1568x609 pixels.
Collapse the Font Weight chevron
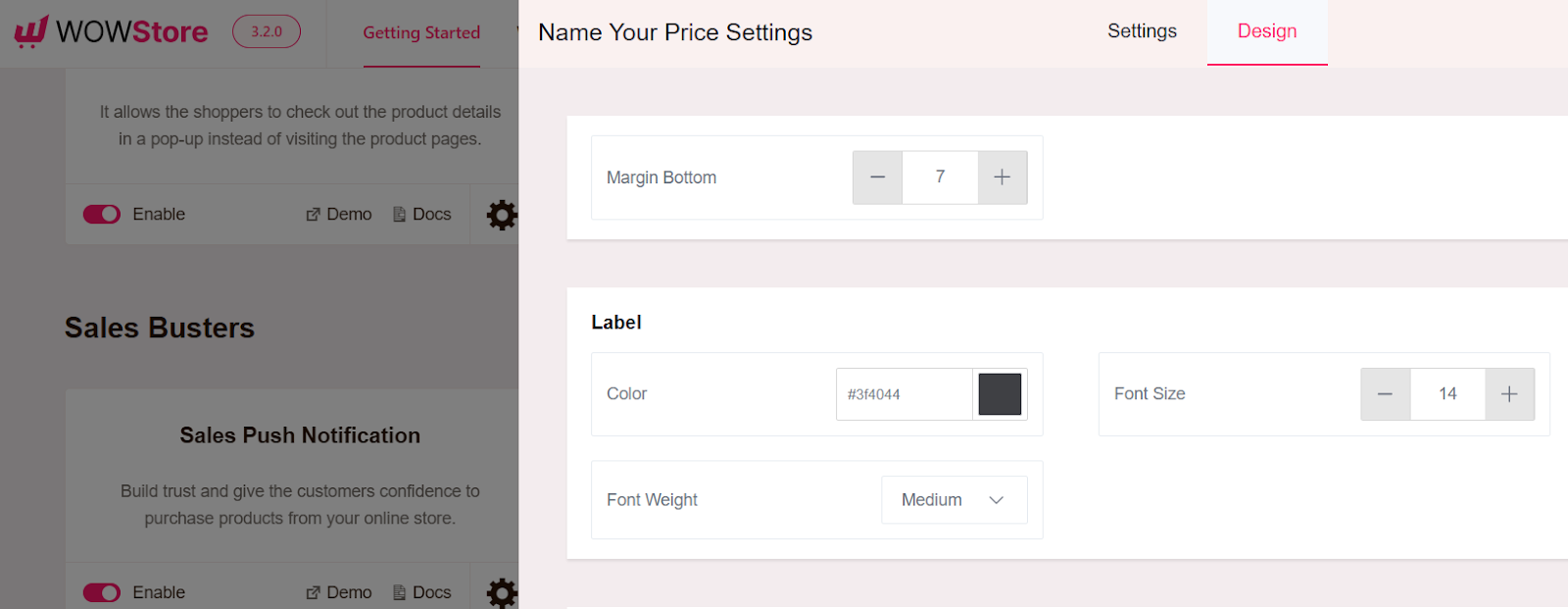(x=996, y=499)
